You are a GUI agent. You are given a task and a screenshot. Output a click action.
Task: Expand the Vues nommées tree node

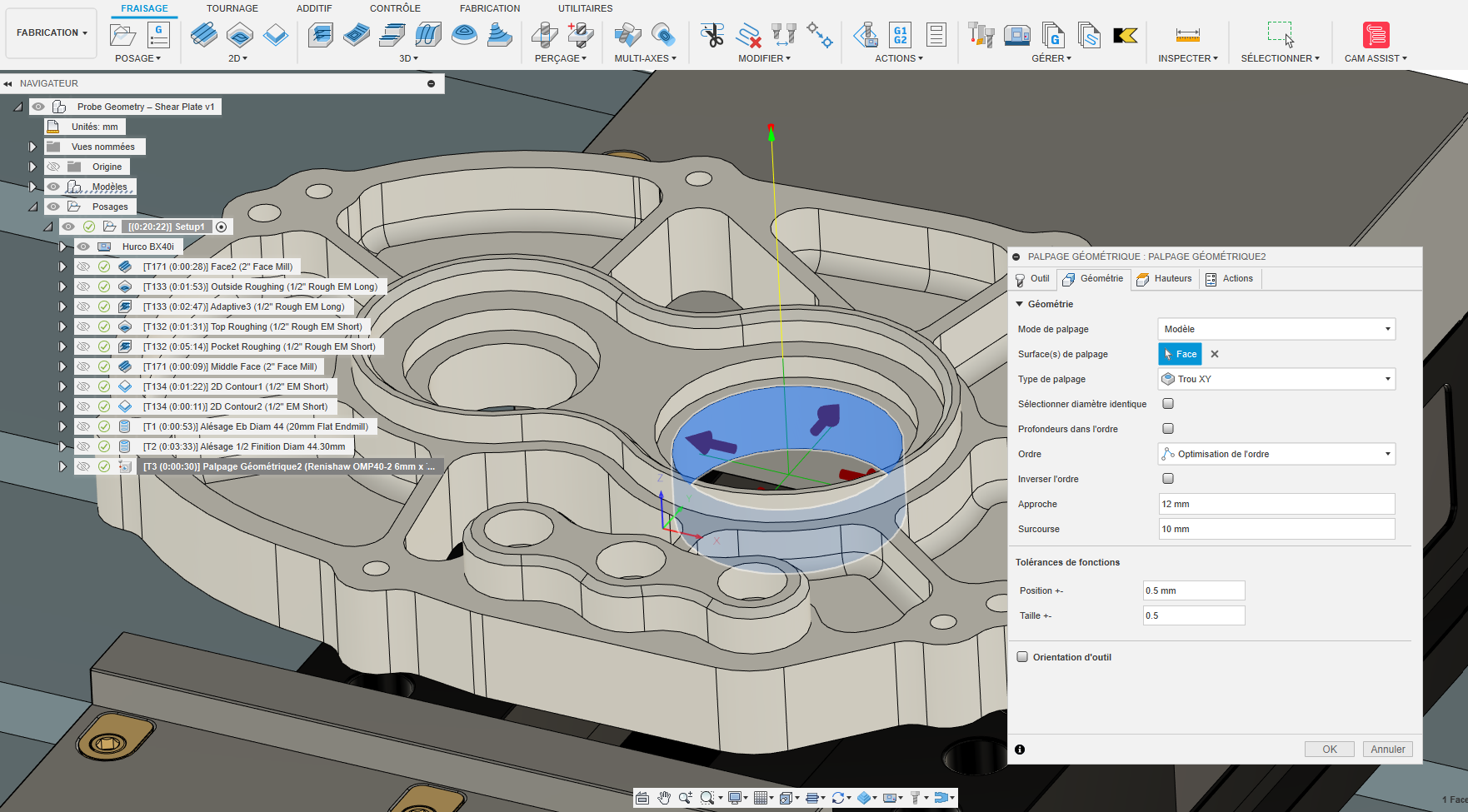pyautogui.click(x=32, y=147)
